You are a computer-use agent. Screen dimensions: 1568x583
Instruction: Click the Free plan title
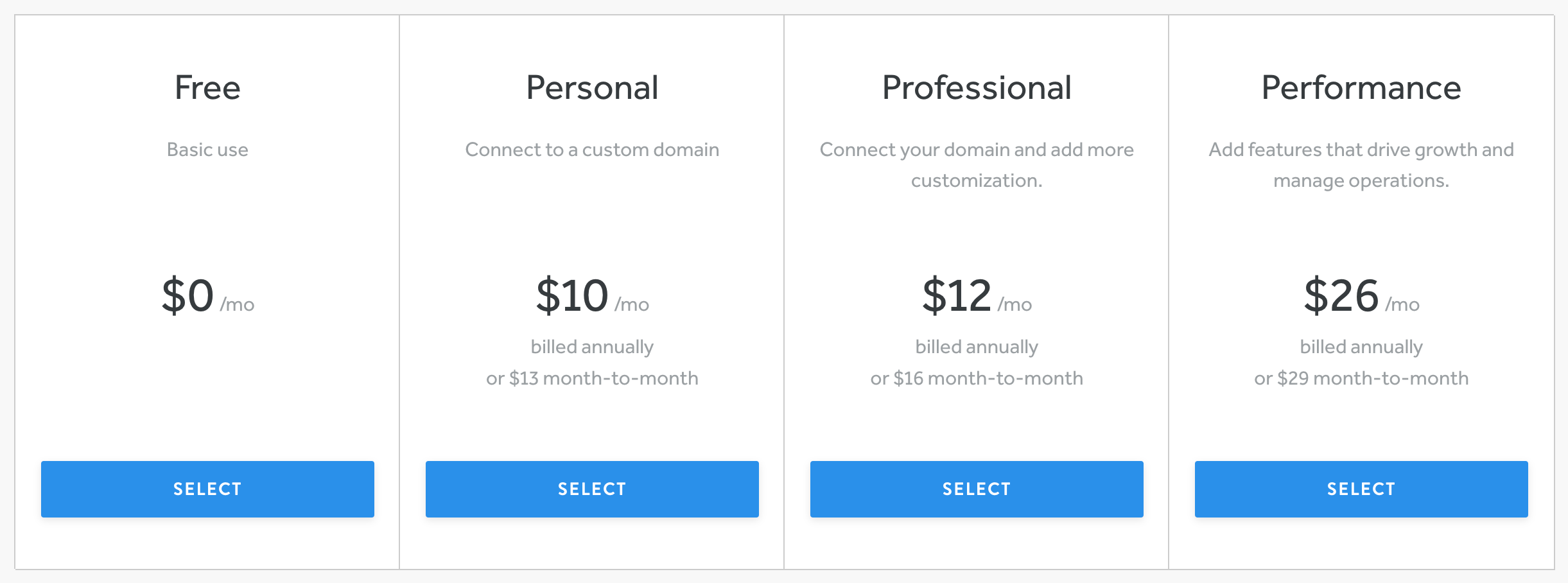click(x=207, y=87)
